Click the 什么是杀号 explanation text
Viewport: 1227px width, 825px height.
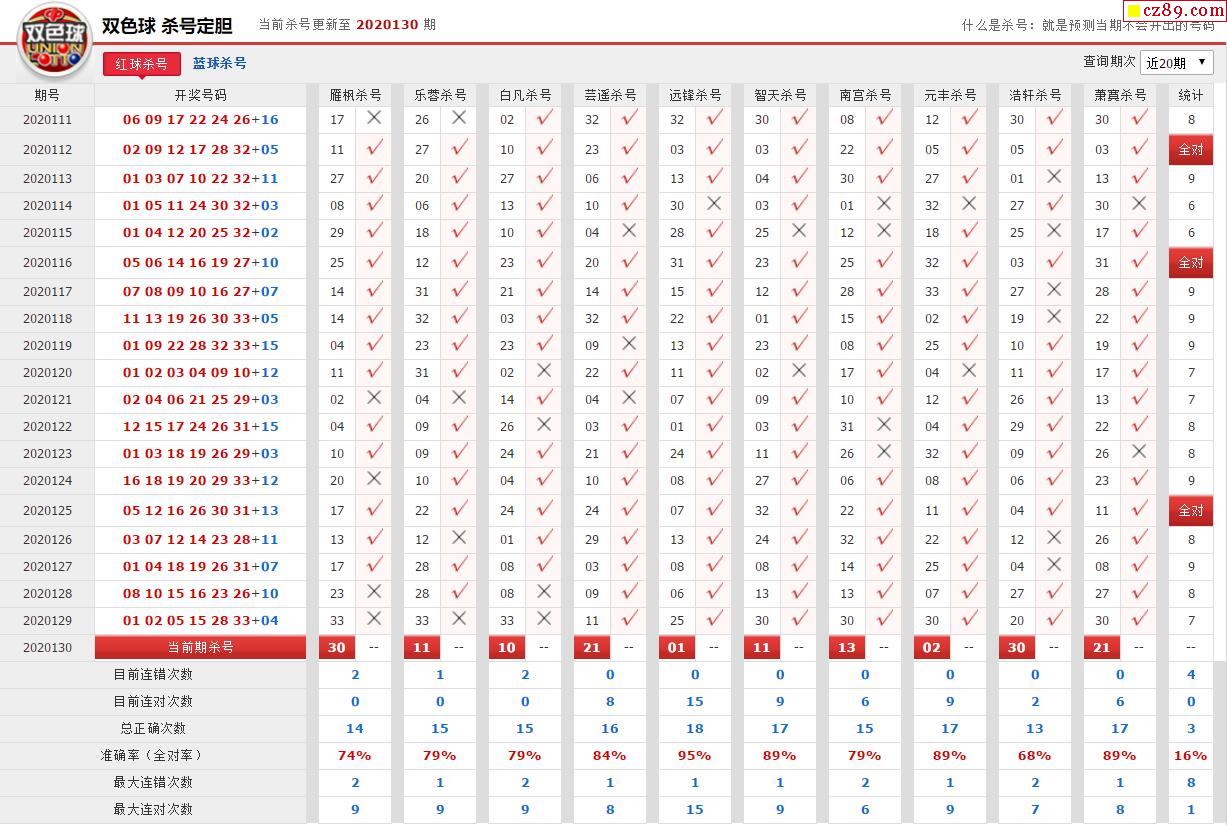click(1088, 25)
